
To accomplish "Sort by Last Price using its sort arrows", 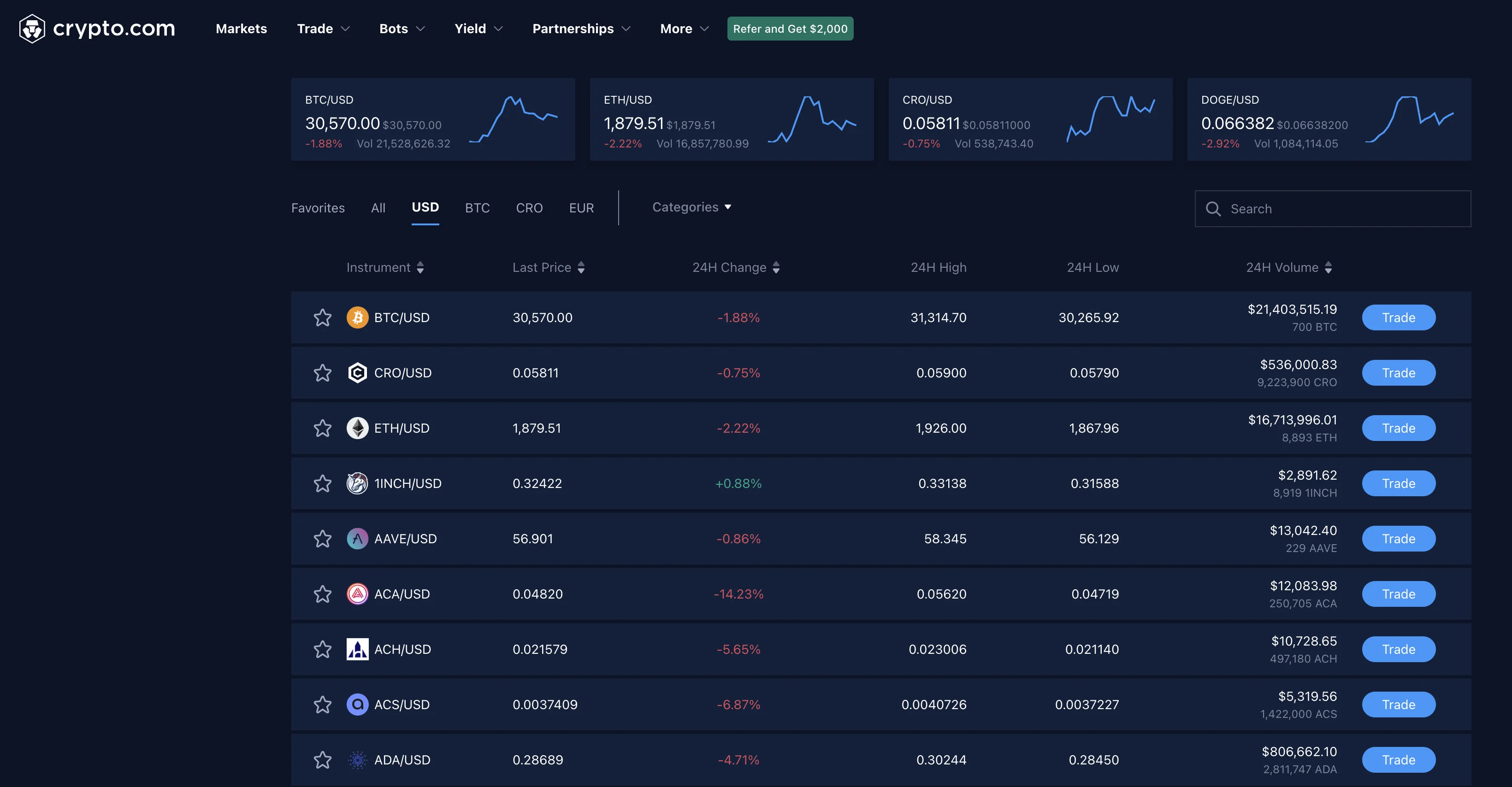I will pyautogui.click(x=581, y=268).
